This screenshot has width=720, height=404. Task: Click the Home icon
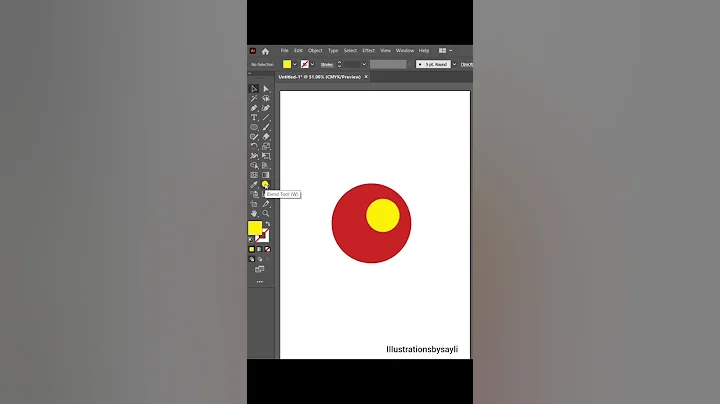(x=265, y=51)
